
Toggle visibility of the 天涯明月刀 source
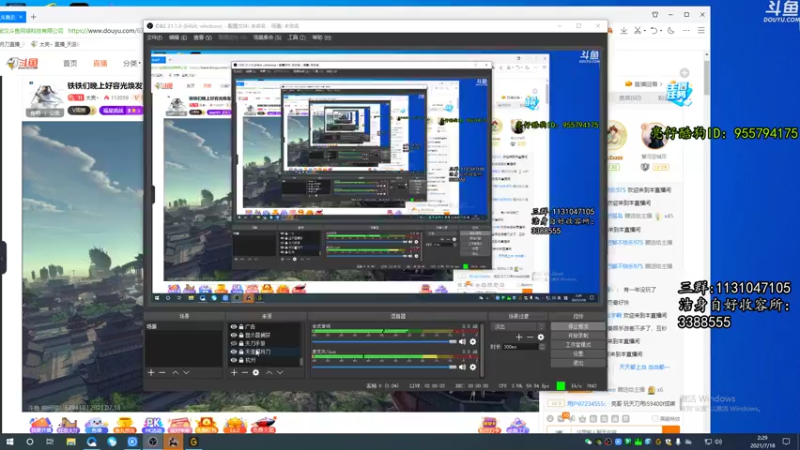click(234, 352)
